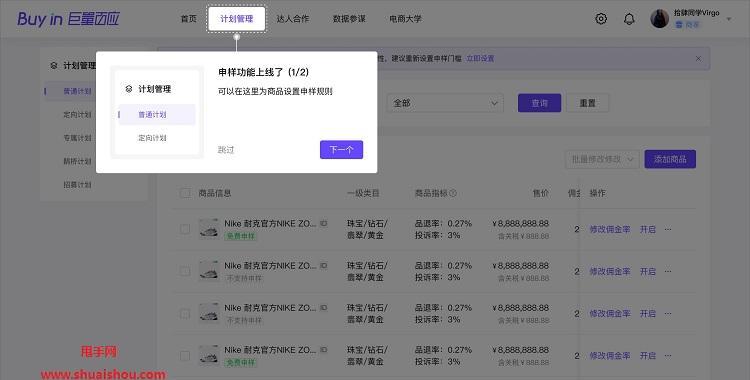Click the sidebar 计划管理 header icon

click(54, 66)
